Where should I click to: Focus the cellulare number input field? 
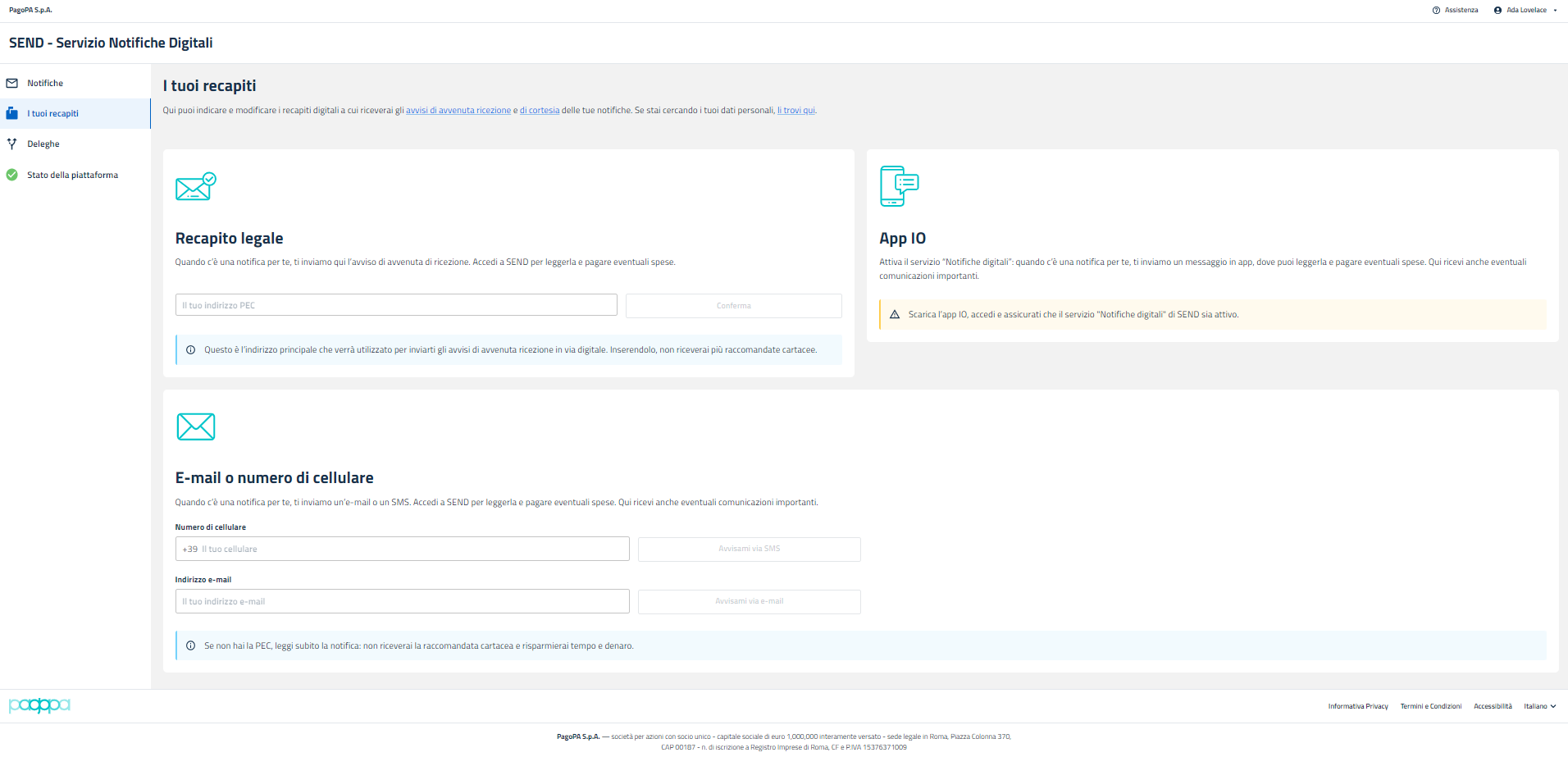(414, 549)
